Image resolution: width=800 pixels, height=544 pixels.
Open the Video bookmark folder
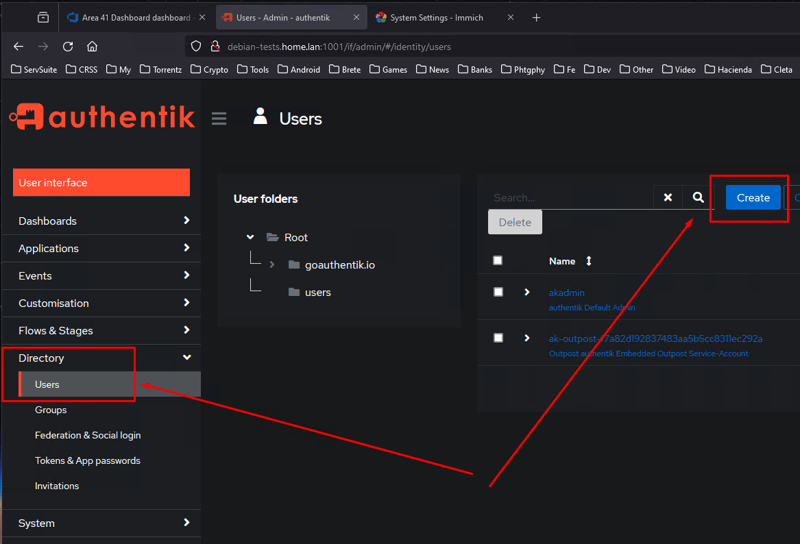[679, 69]
